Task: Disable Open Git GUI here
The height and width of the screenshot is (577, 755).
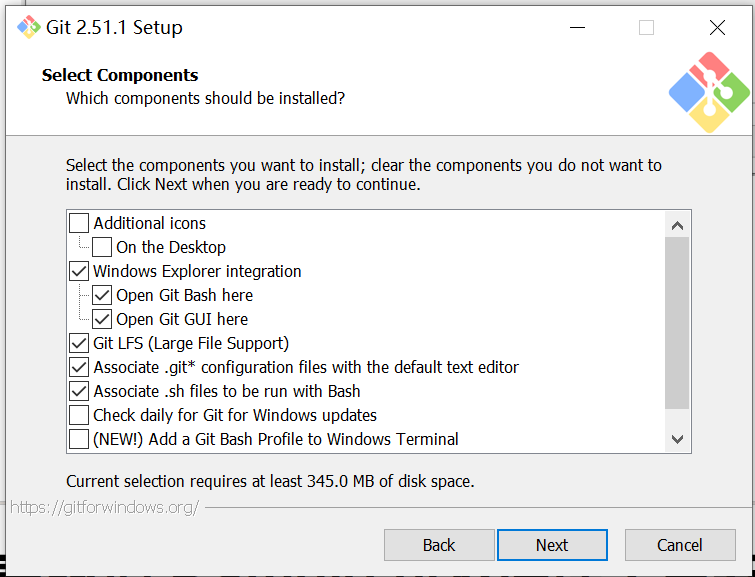Action: [102, 319]
